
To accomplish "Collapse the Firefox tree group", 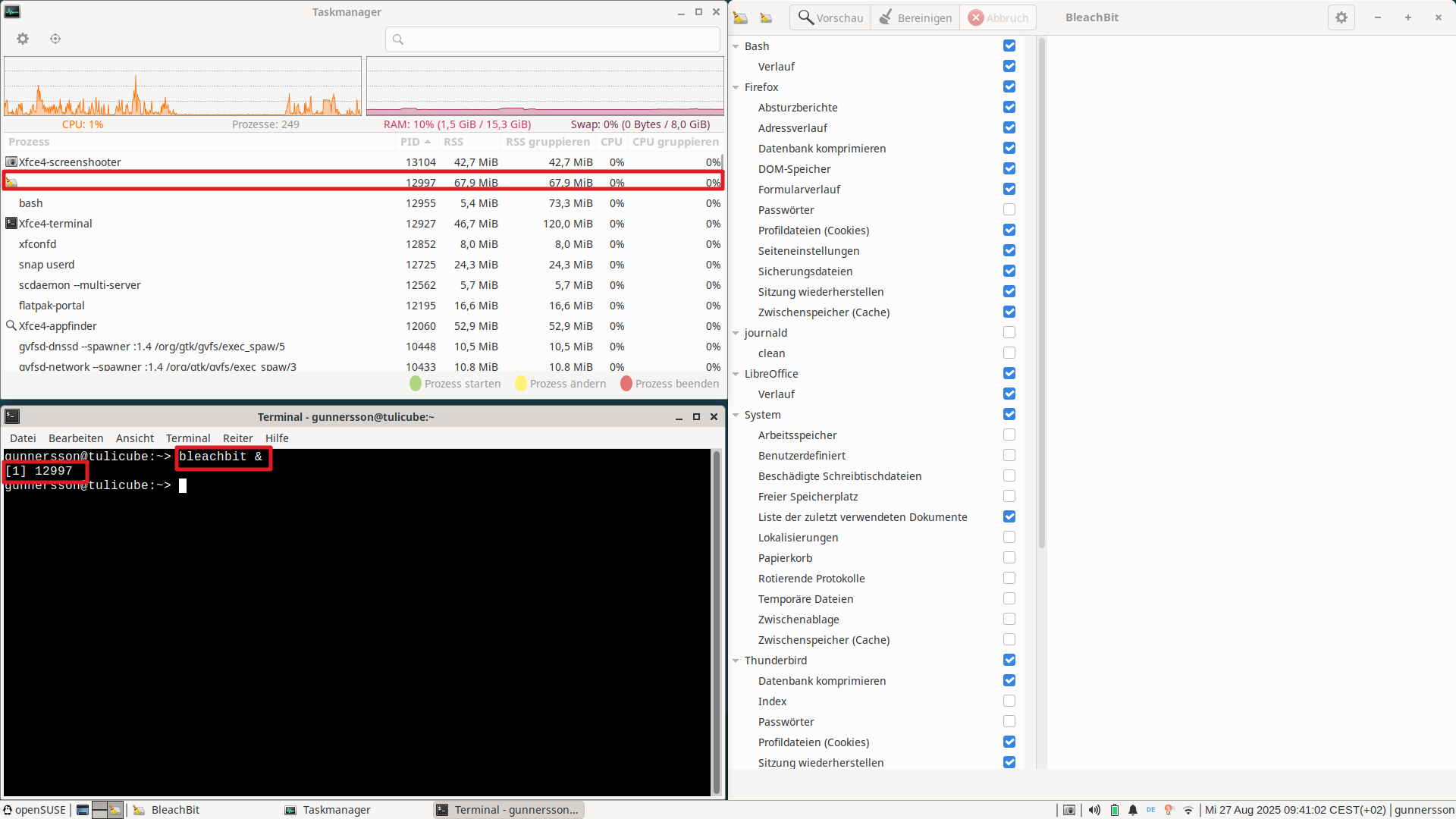I will [x=736, y=87].
